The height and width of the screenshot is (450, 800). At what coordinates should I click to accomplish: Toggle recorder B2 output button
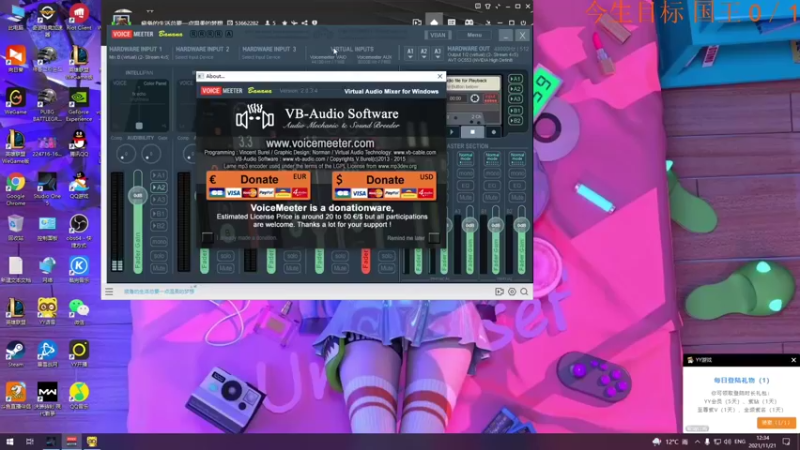(515, 120)
